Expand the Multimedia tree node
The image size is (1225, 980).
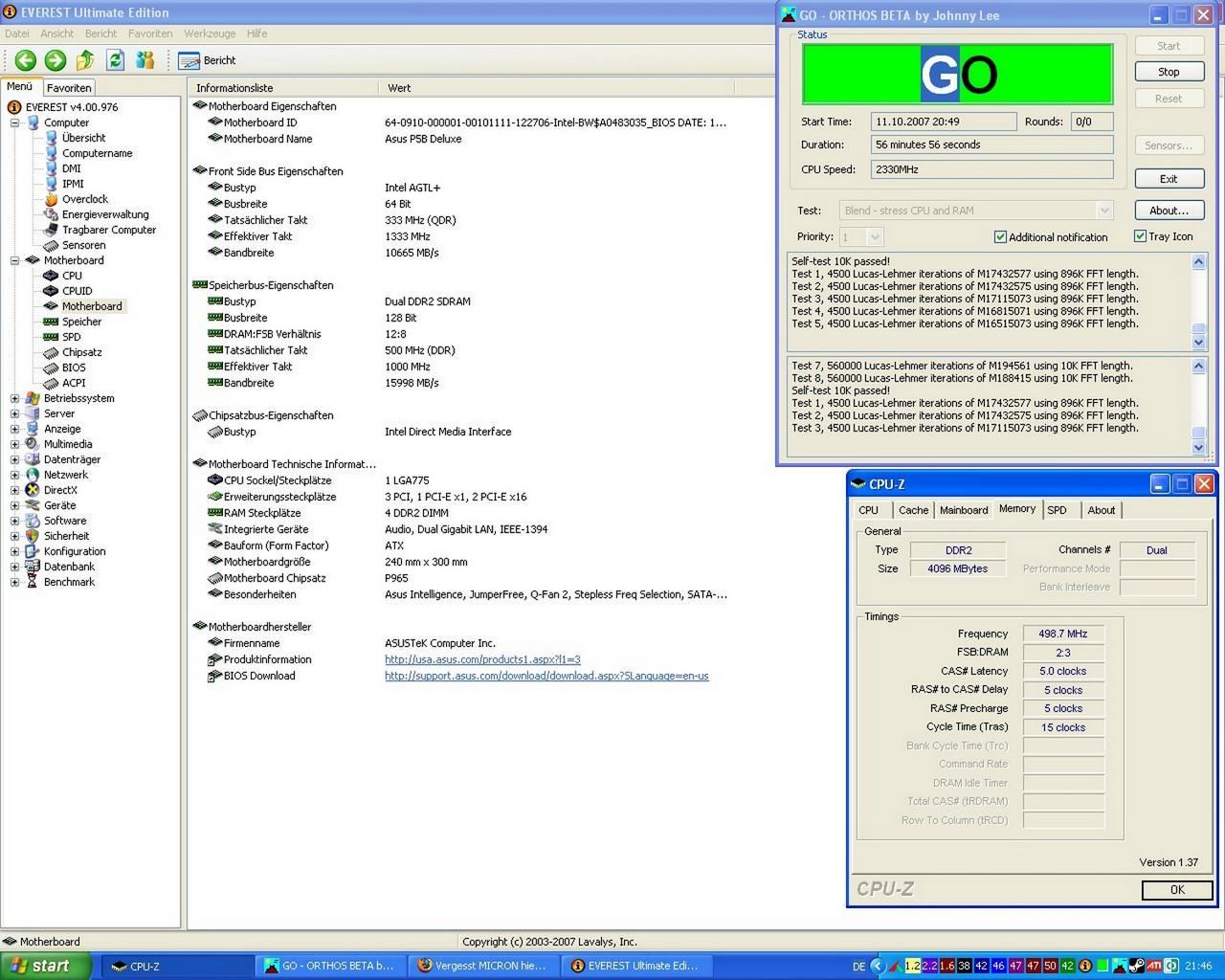pyautogui.click(x=14, y=444)
